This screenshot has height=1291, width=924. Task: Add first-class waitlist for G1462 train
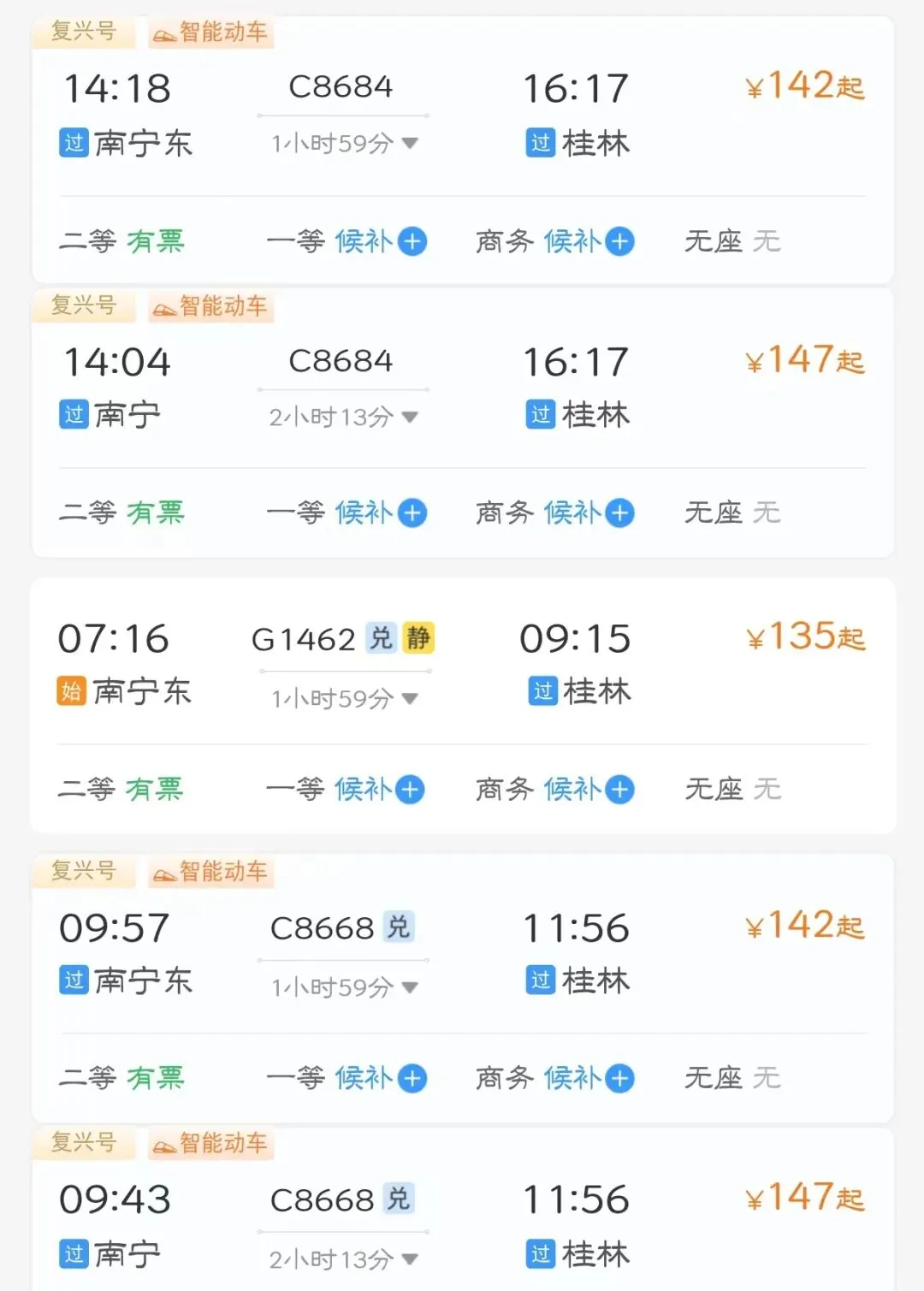411,789
